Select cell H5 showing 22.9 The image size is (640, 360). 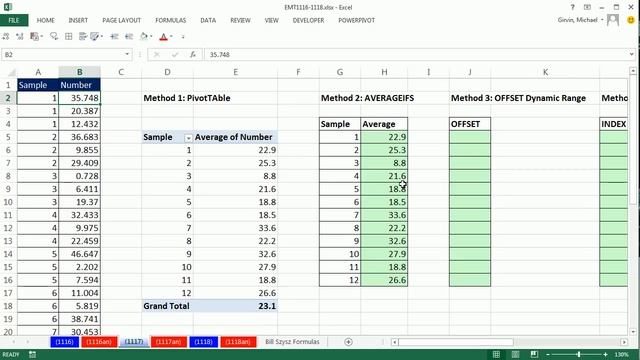(384, 137)
